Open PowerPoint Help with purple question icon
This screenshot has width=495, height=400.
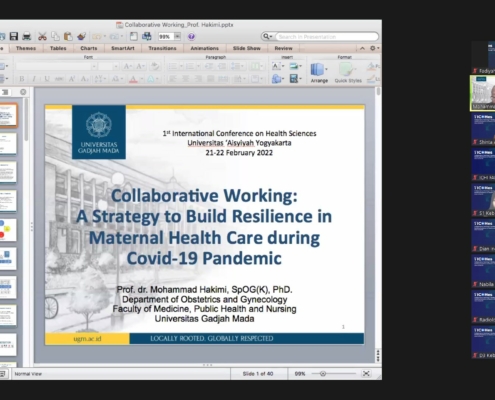(x=191, y=36)
